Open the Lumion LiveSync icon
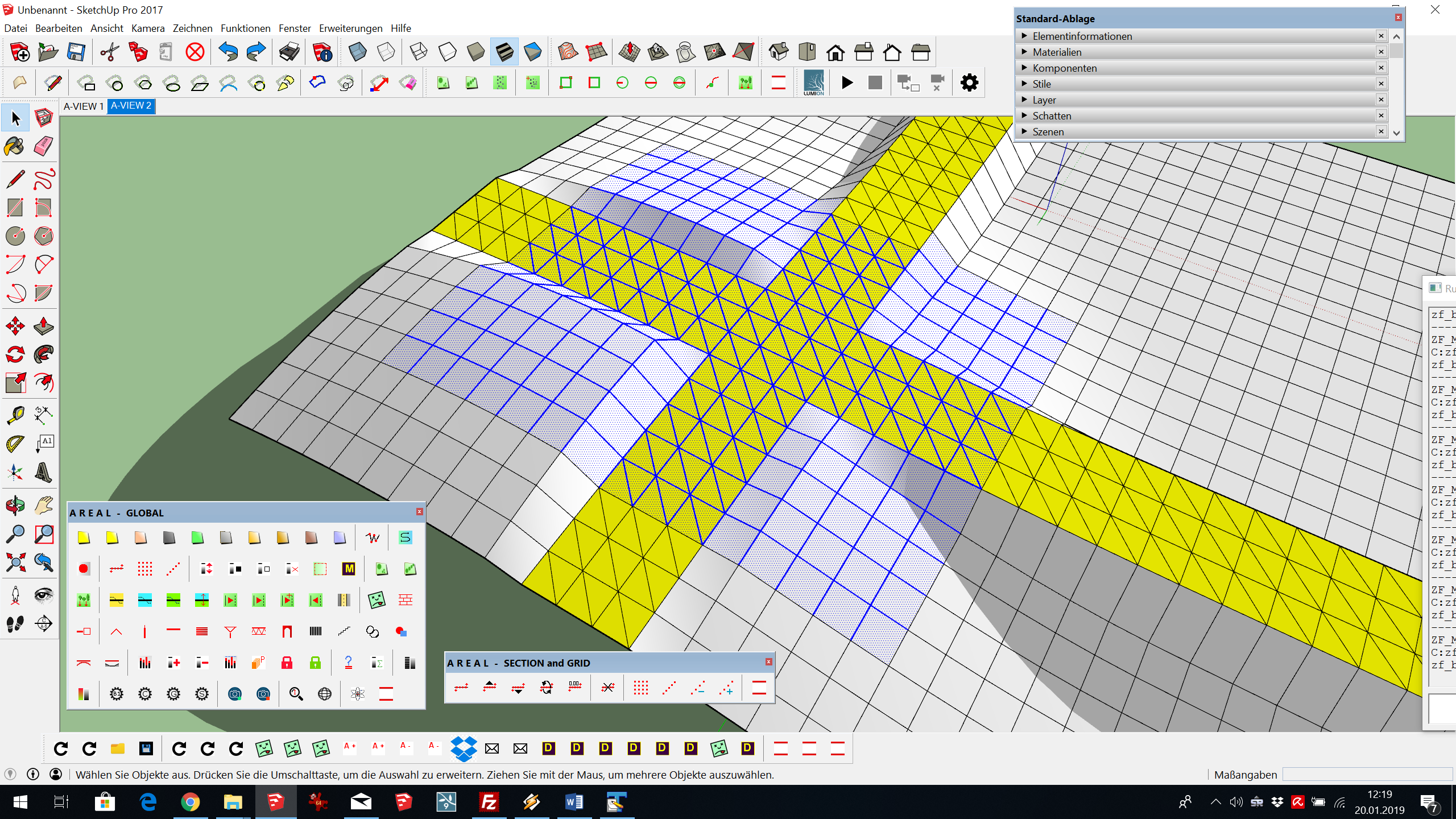The width and height of the screenshot is (1456, 819). (x=813, y=83)
